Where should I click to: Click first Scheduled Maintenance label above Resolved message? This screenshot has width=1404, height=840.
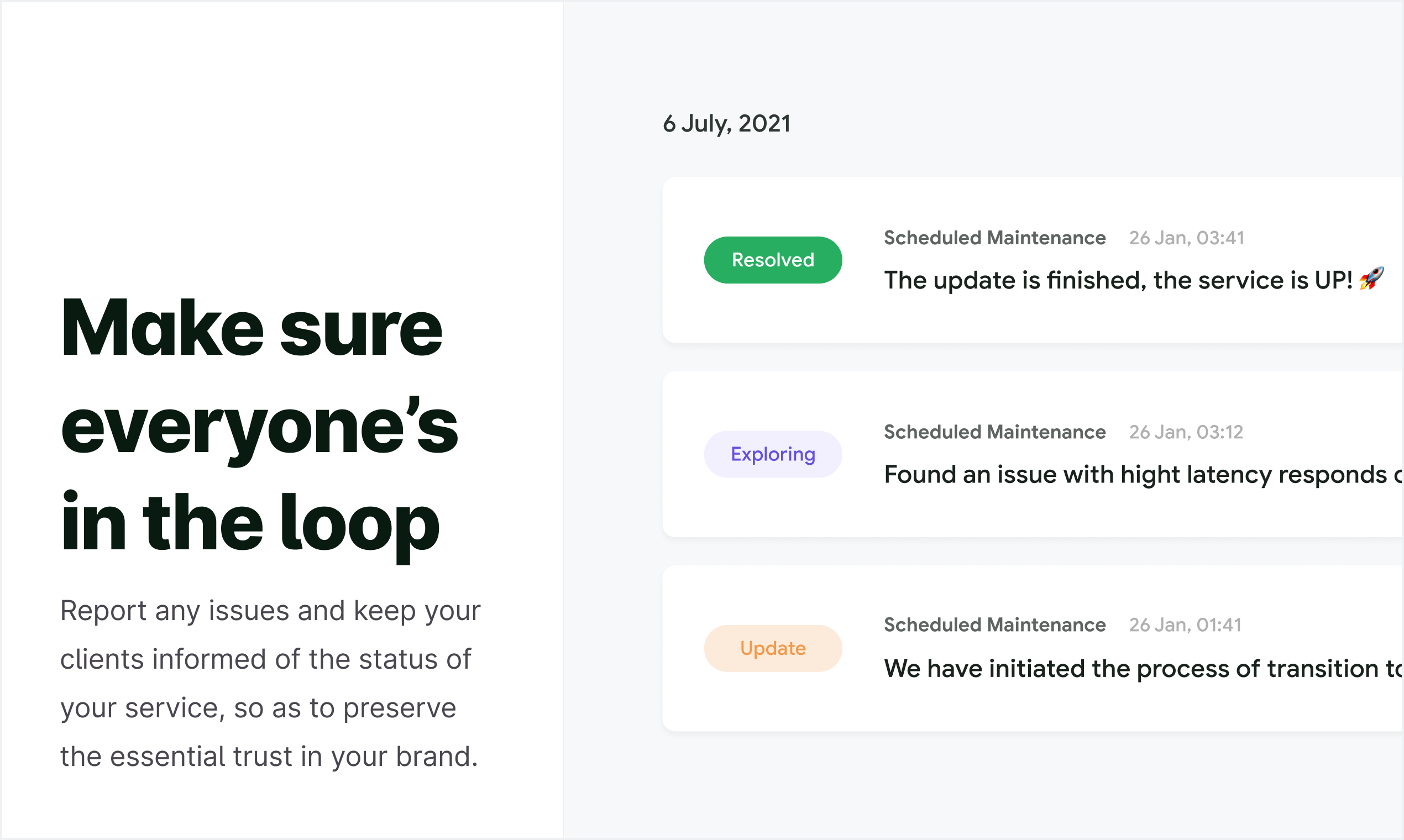point(995,238)
